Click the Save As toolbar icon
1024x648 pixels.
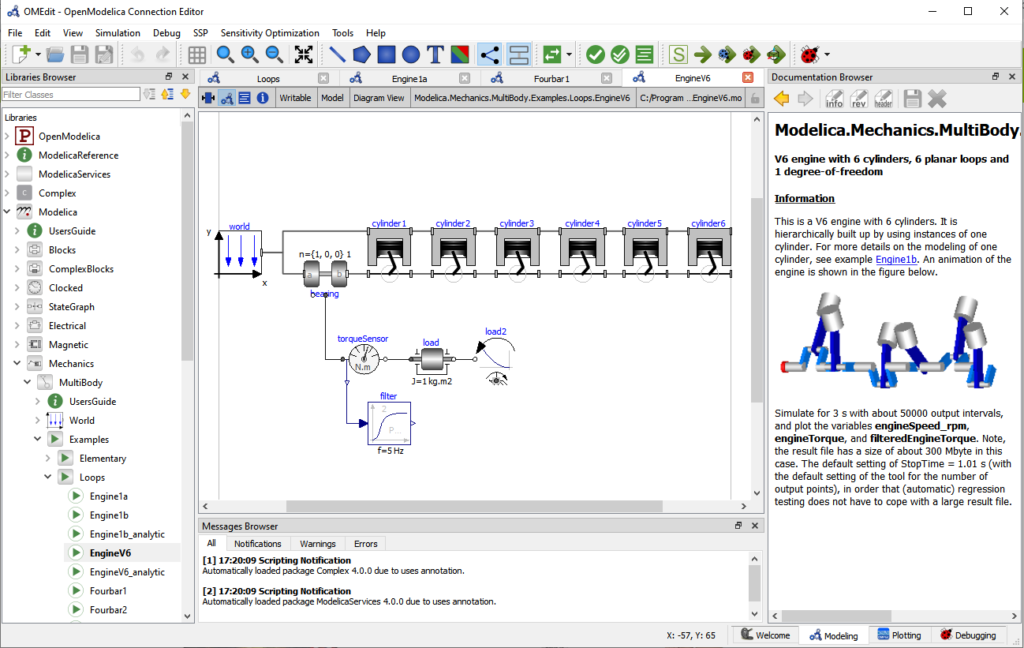point(104,55)
